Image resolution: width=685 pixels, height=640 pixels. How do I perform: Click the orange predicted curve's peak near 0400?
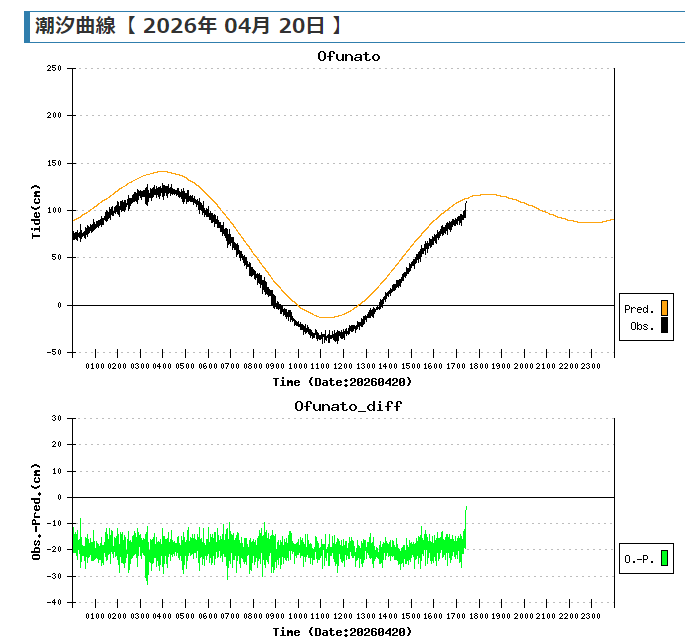click(x=161, y=171)
